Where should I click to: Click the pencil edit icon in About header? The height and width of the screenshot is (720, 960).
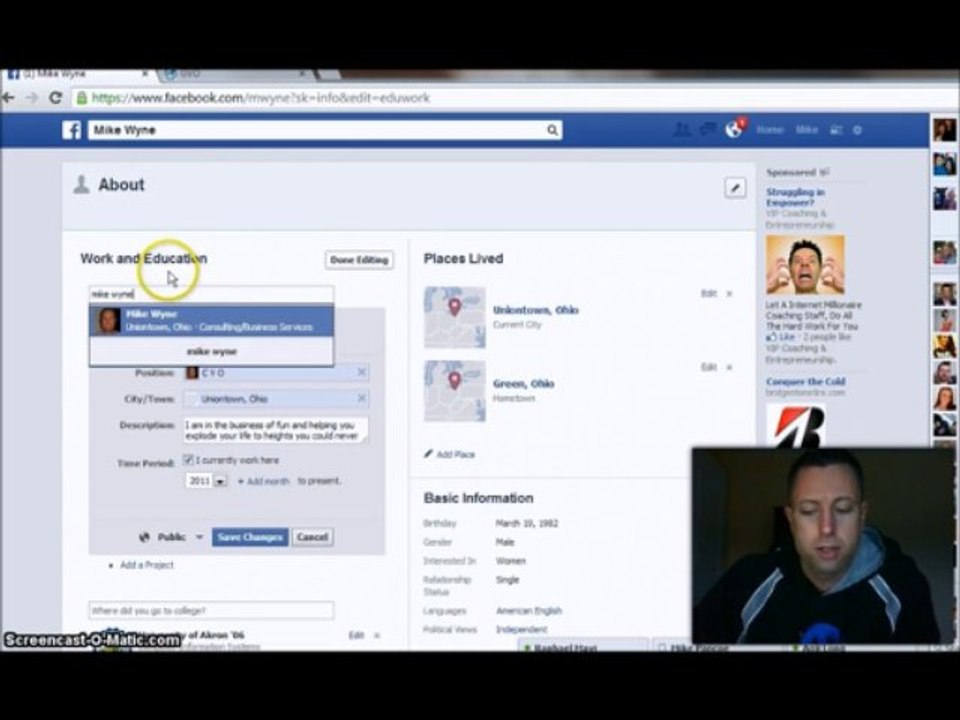click(x=735, y=188)
